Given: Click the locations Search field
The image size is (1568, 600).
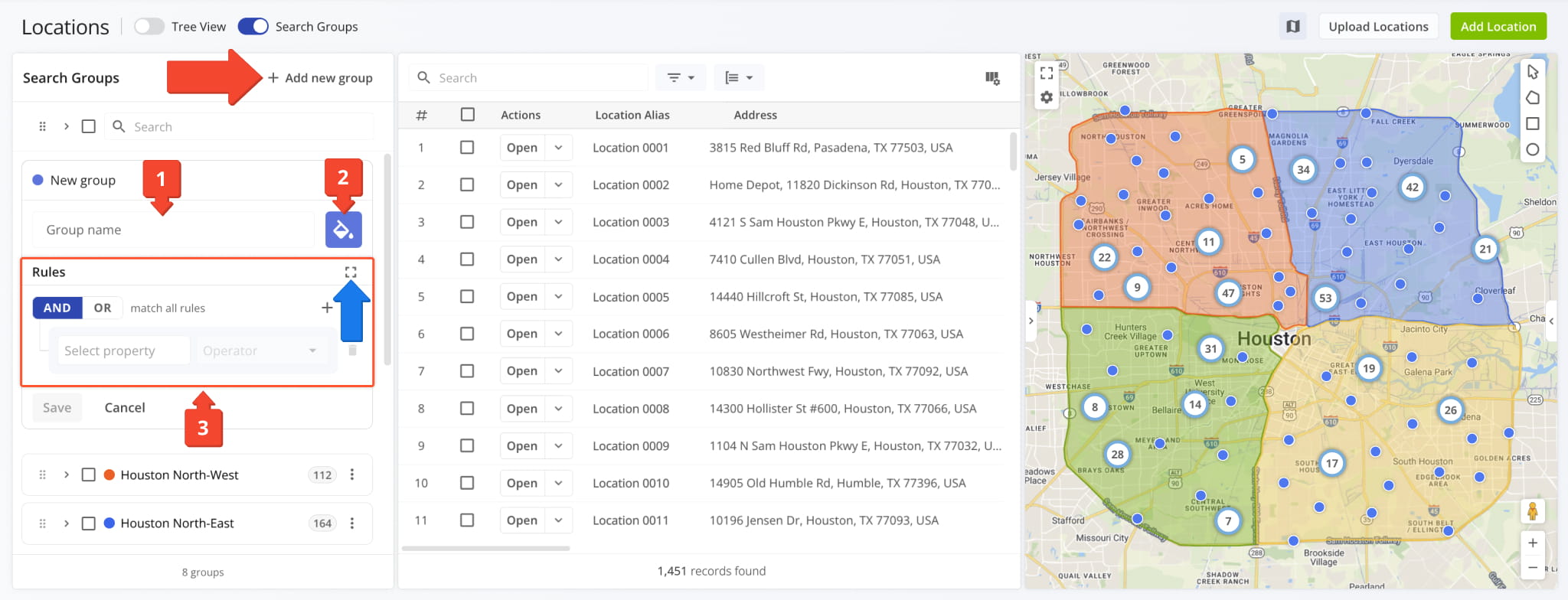Looking at the screenshot, I should [x=529, y=77].
